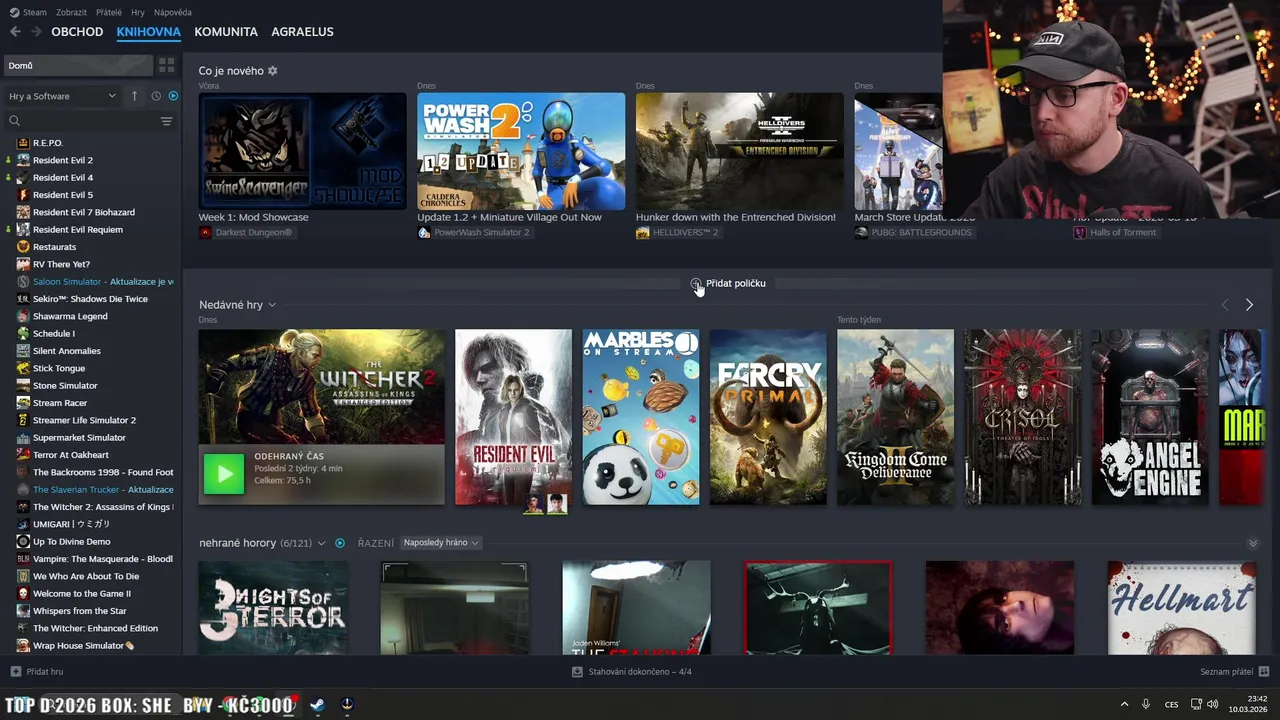Viewport: 1280px width, 720px height.
Task: Show previous recent games with left arrow
Action: point(1225,305)
